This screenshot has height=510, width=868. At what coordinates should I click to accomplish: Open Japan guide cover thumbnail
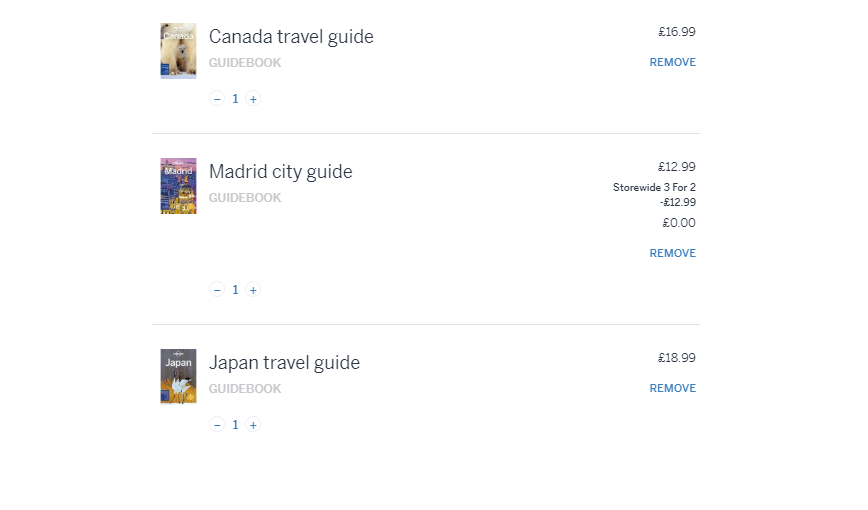pyautogui.click(x=178, y=376)
